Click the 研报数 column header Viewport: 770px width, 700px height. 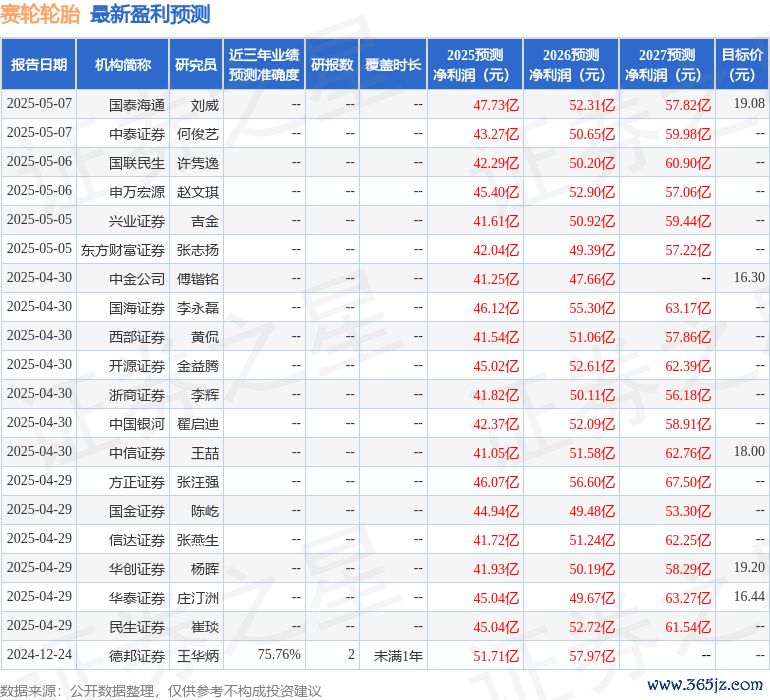(x=332, y=65)
